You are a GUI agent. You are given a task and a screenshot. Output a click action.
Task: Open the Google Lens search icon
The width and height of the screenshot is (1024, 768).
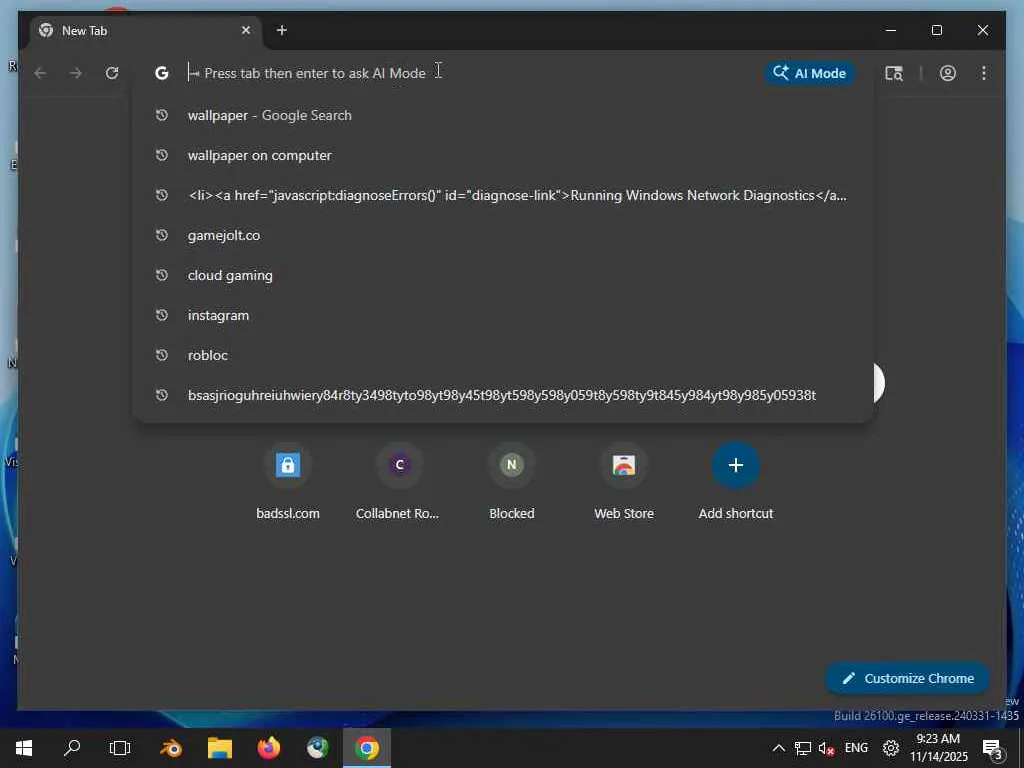tap(894, 73)
